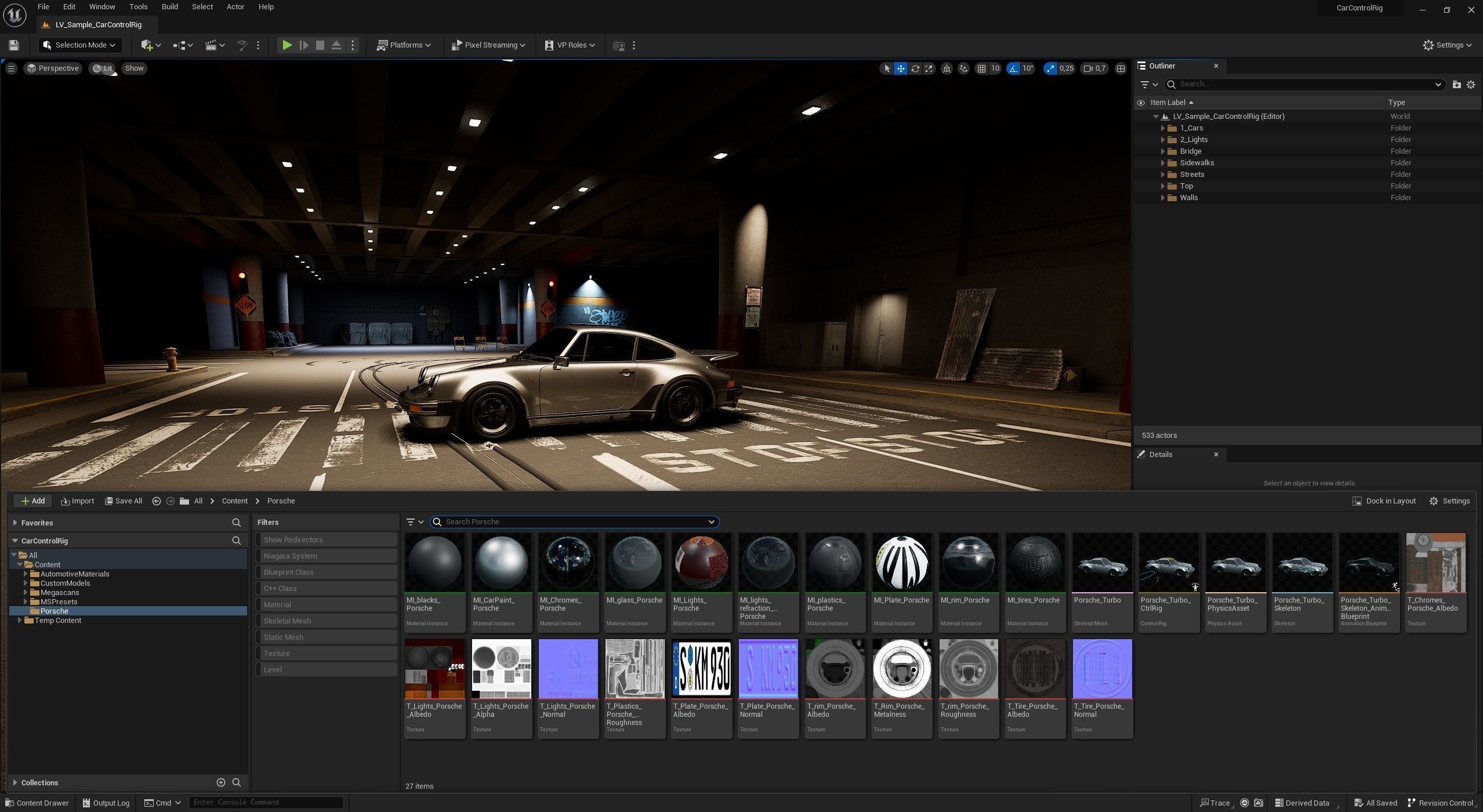Open the Perspective view dropdown
This screenshot has width=1483, height=812.
click(53, 68)
